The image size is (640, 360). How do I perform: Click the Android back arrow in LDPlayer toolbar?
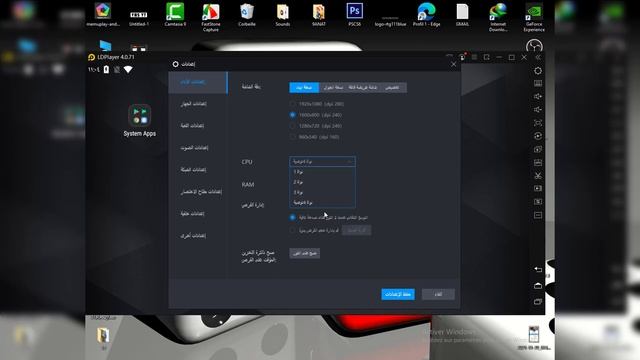538,270
